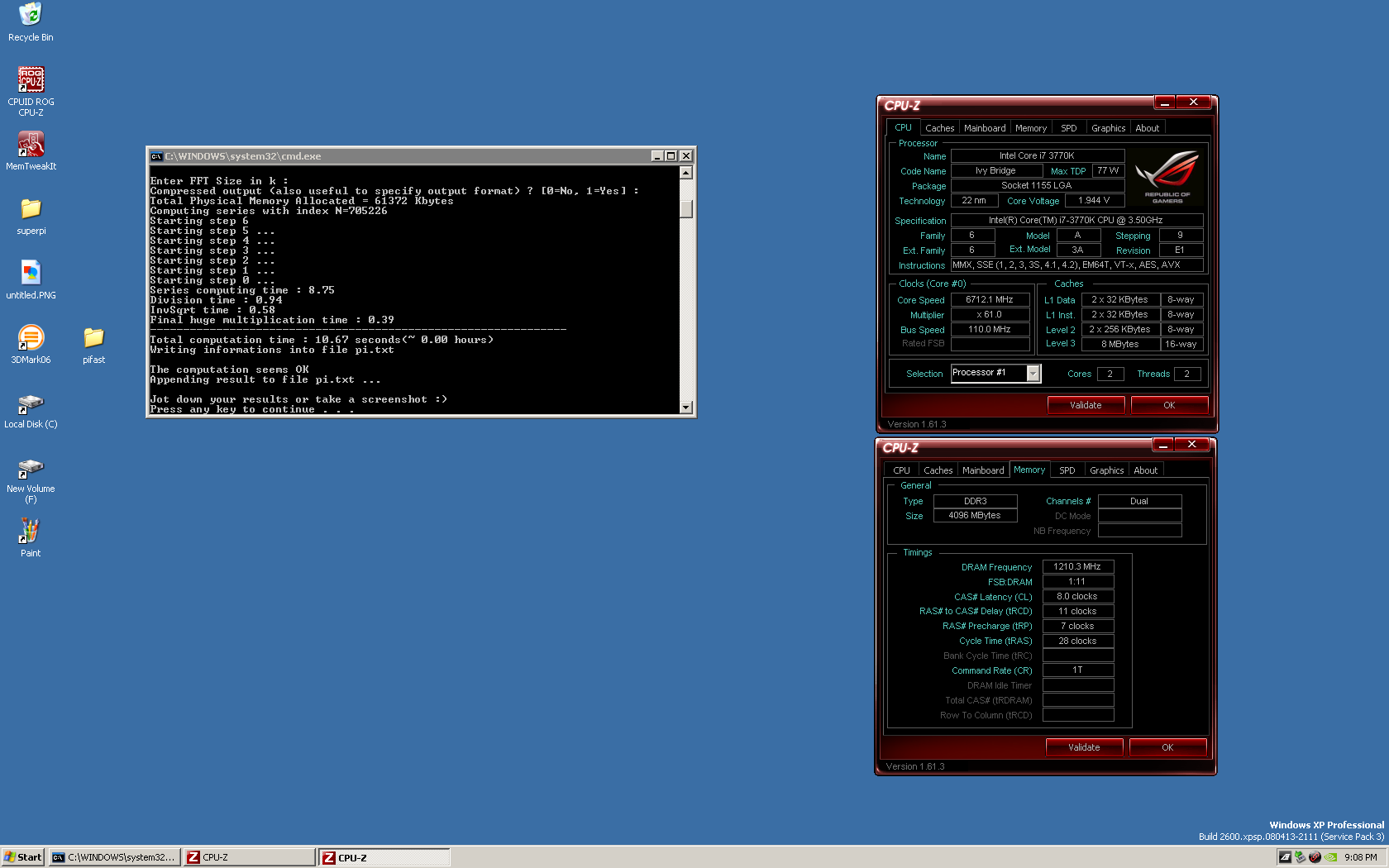
Task: Click the cmd.exe window title icon
Action: [x=156, y=156]
